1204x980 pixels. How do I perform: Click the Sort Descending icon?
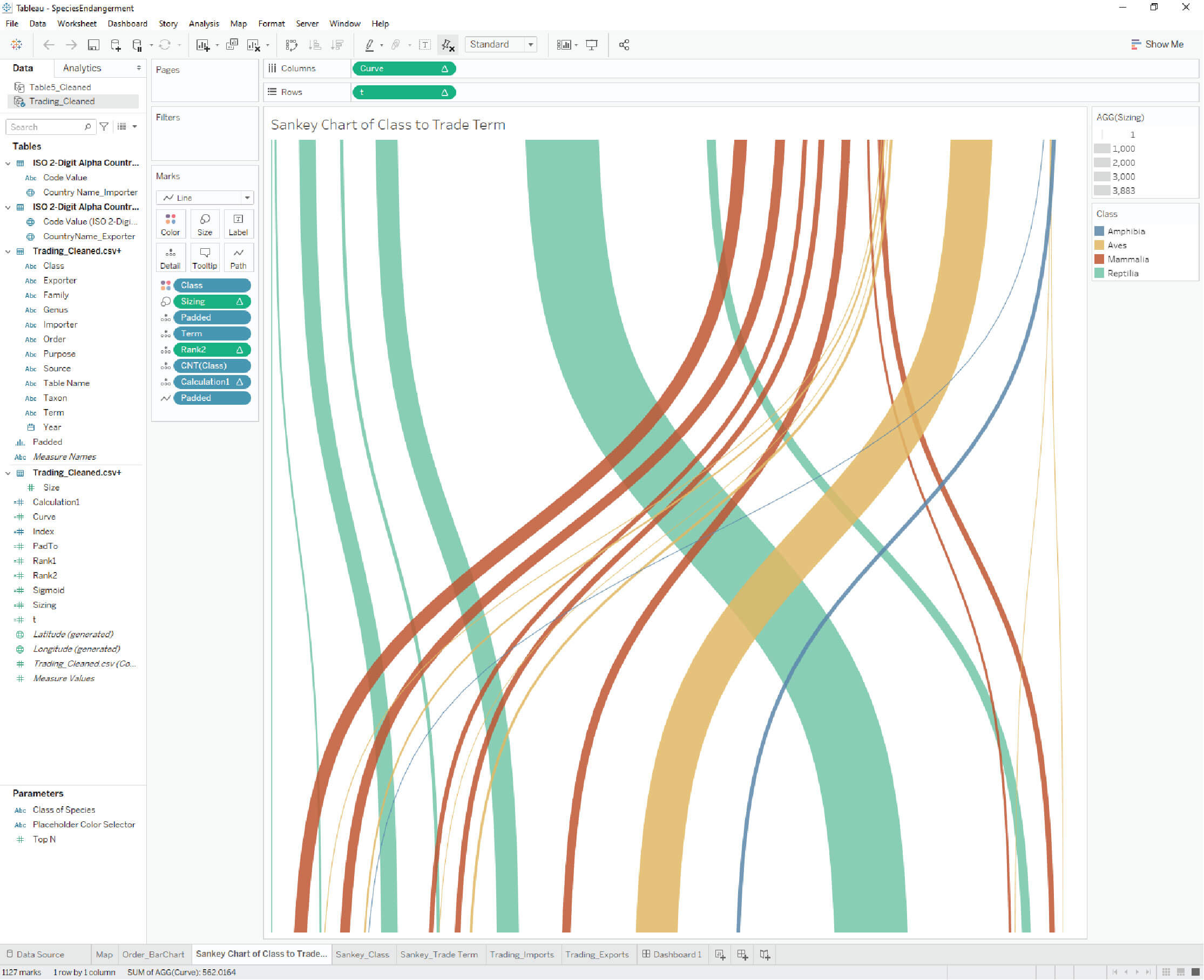(x=337, y=45)
